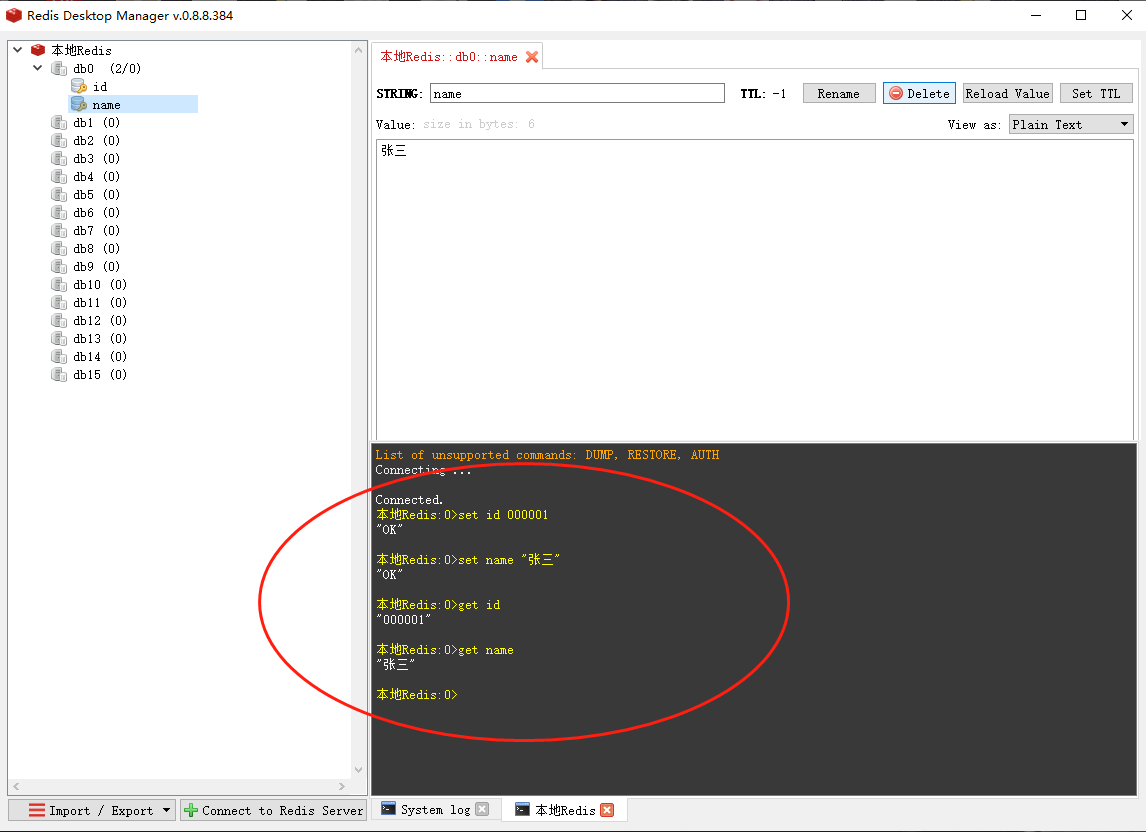The image size is (1146, 832).
Task: Click the db13 database icon
Action: 59,339
